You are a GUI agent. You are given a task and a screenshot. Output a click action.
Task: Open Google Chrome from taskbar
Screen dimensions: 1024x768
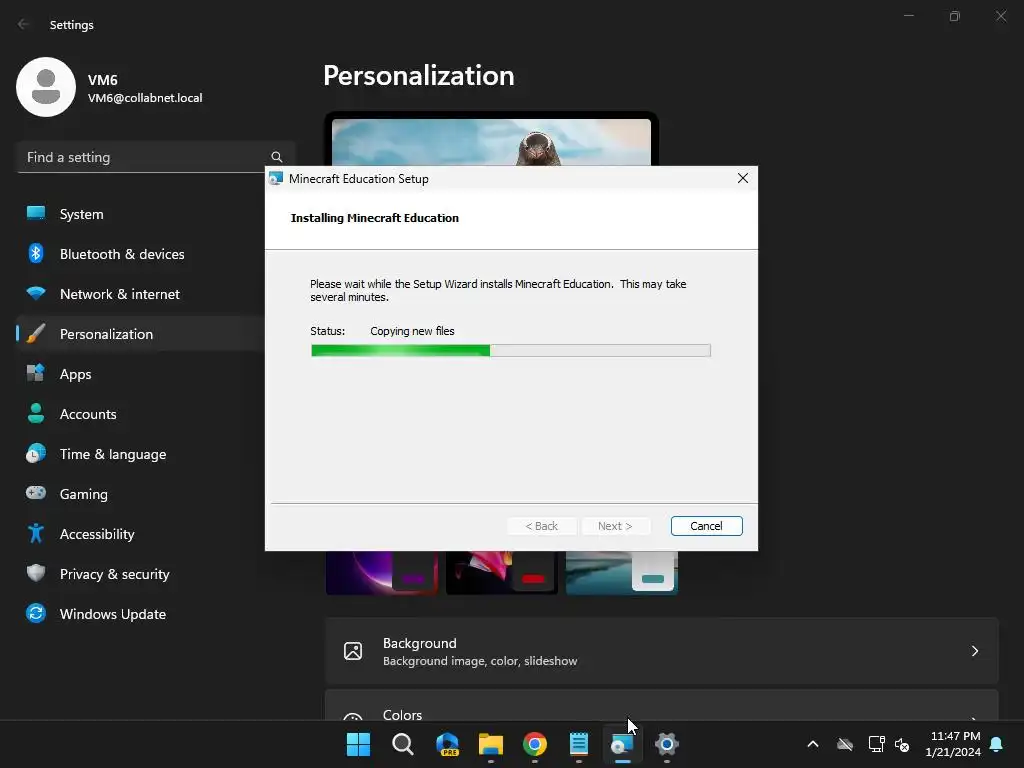point(535,744)
